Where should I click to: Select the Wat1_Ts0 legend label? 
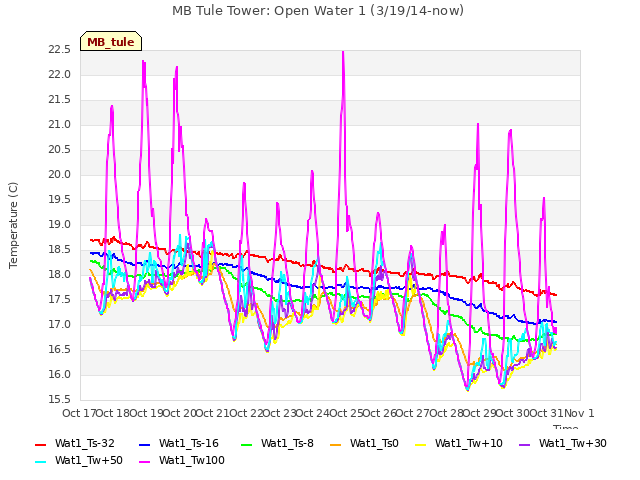[374, 444]
